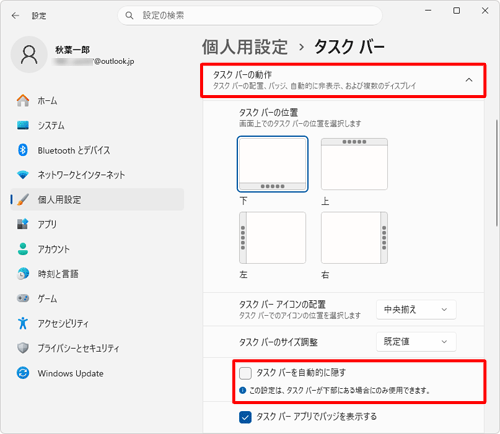This screenshot has height=434, width=500.
Task: Select left (左) taskbar position thumbnail
Action: (272, 237)
